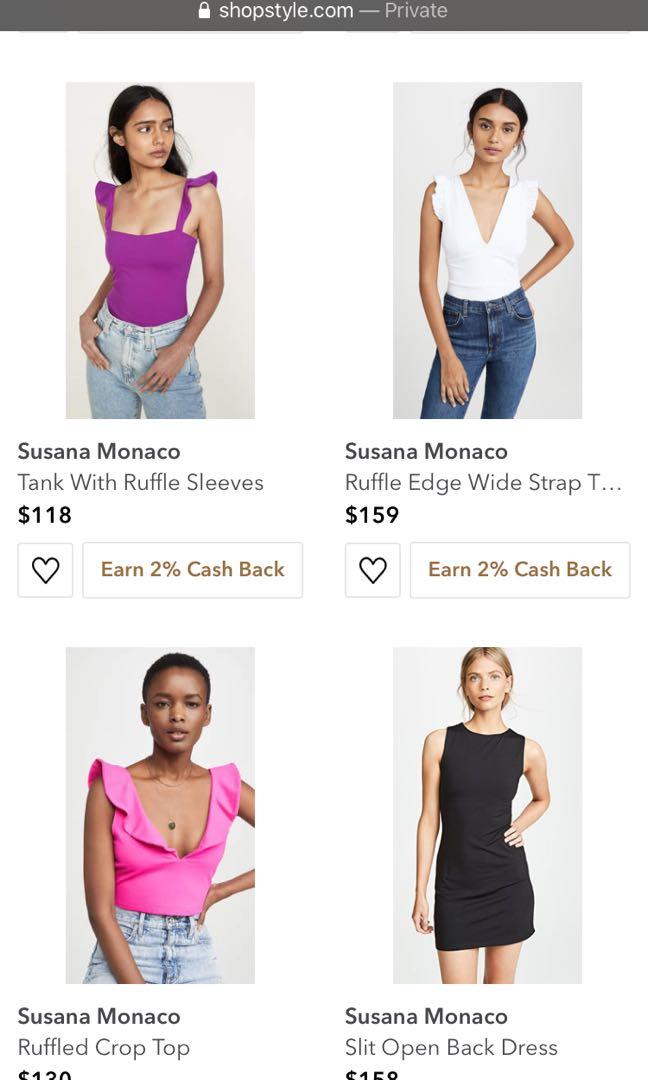648x1080 pixels.
Task: Favorite the Tank With Ruffle Sleeves heart
Action: point(45,570)
